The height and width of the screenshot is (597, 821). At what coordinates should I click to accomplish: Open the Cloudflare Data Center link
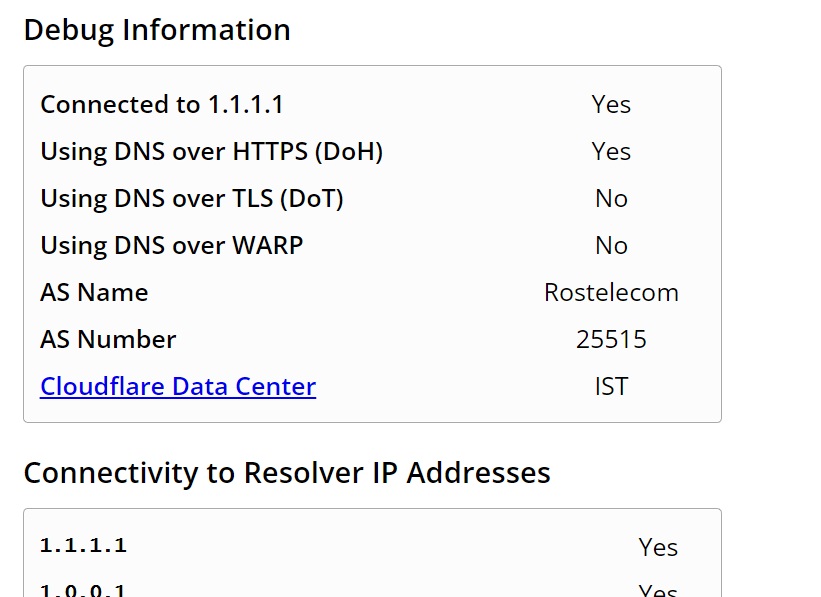tap(178, 386)
